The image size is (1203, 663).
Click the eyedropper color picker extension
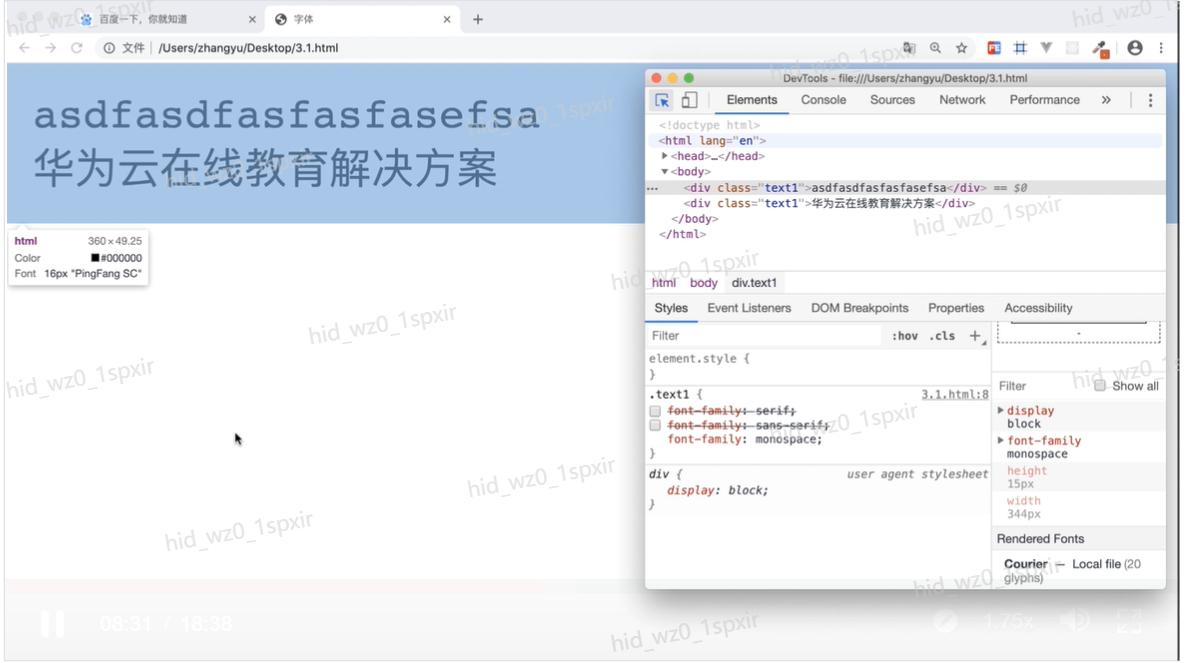coord(1100,48)
